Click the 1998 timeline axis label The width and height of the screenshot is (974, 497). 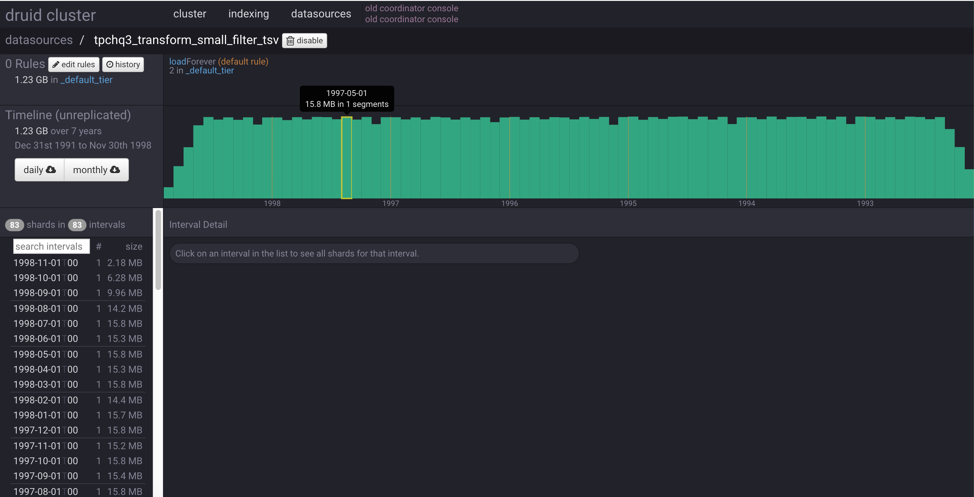tap(272, 204)
